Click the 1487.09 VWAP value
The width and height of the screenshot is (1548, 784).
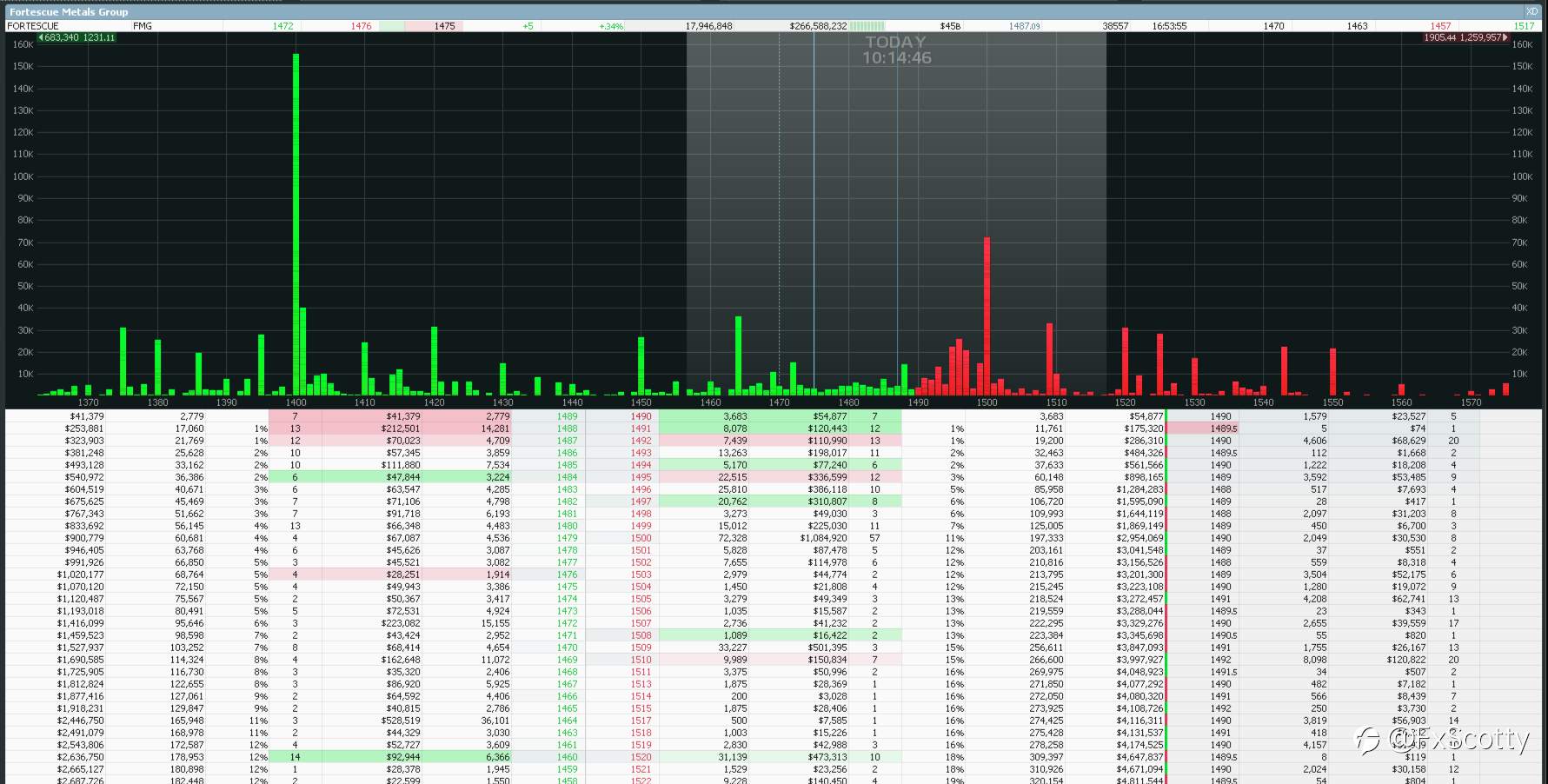tap(1024, 26)
